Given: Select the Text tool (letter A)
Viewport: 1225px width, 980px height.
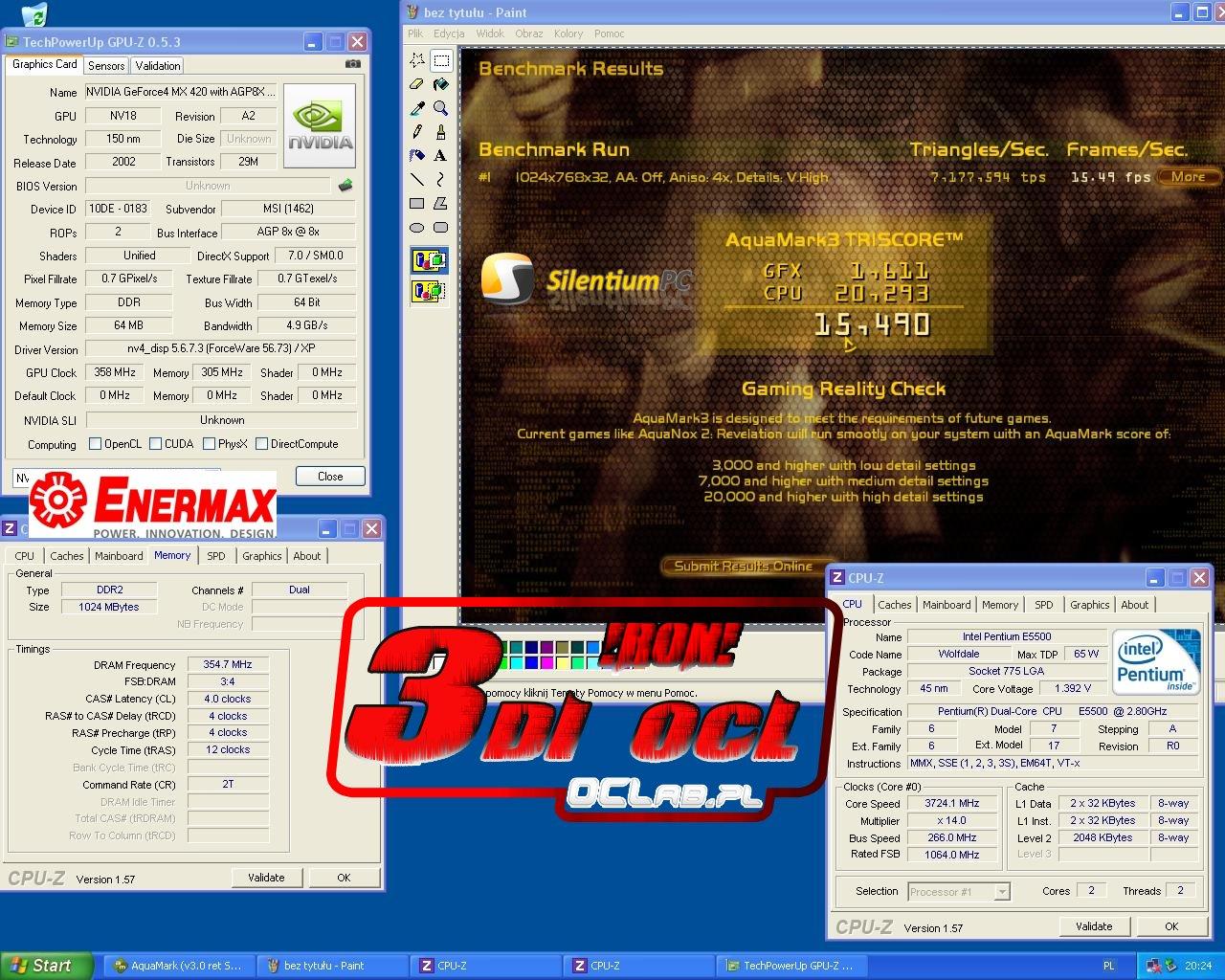Looking at the screenshot, I should point(440,155).
